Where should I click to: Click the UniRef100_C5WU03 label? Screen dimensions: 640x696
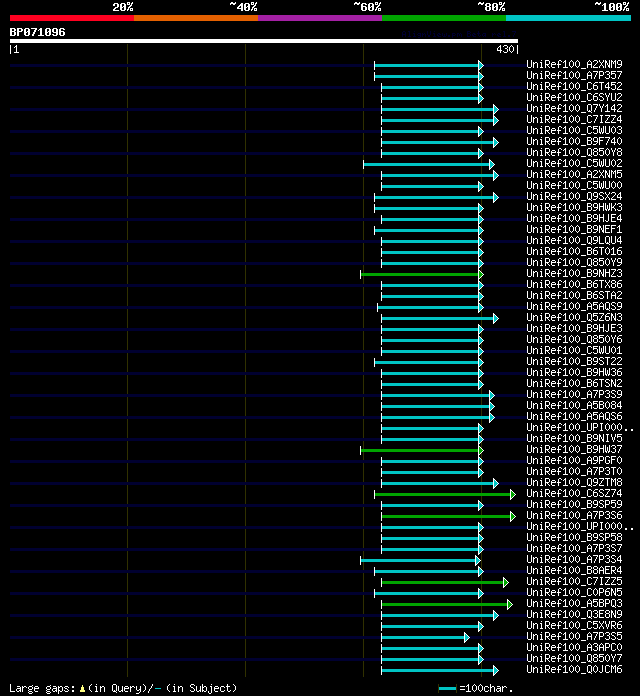click(574, 130)
